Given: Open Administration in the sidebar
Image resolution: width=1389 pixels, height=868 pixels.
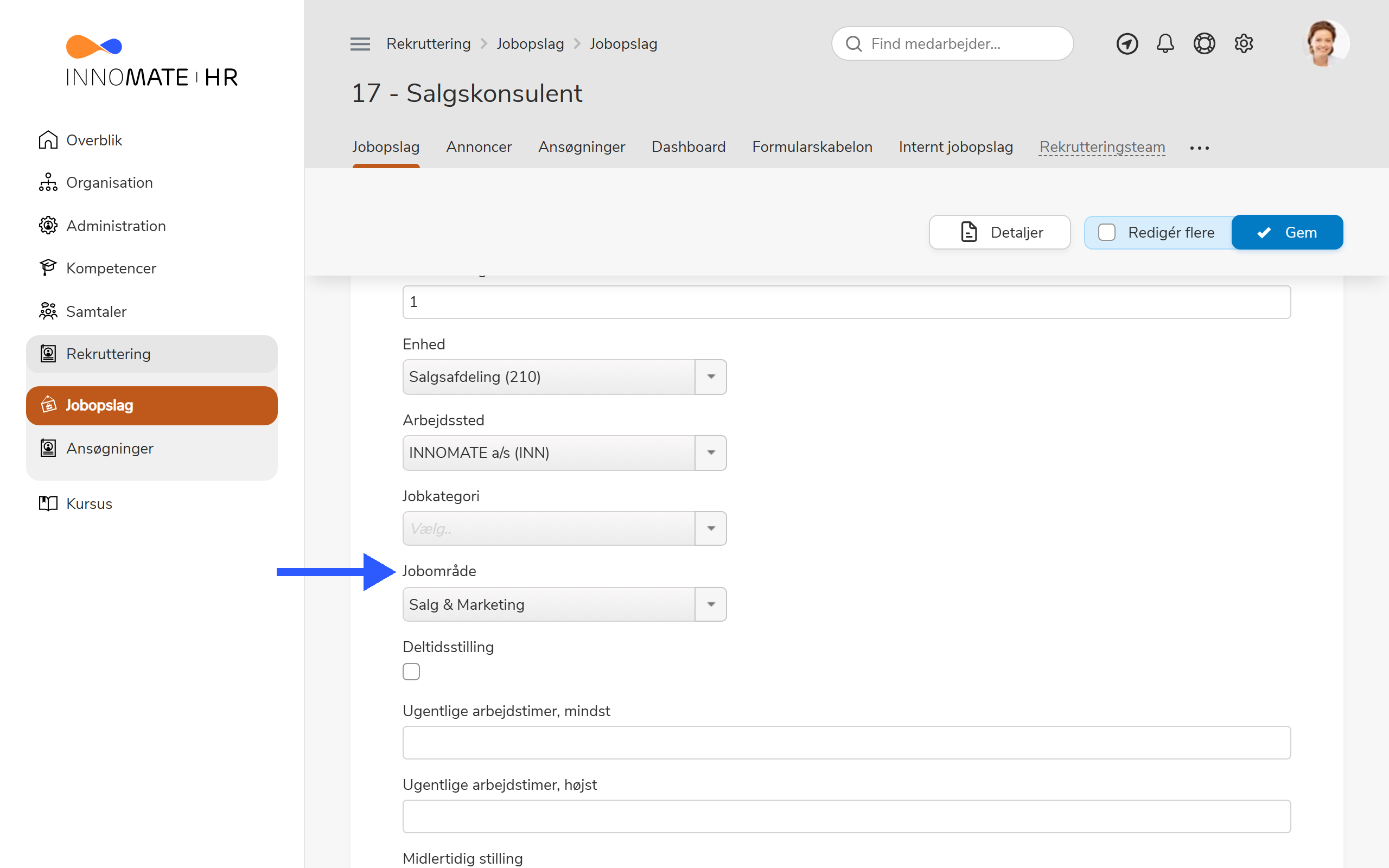Looking at the screenshot, I should [116, 225].
